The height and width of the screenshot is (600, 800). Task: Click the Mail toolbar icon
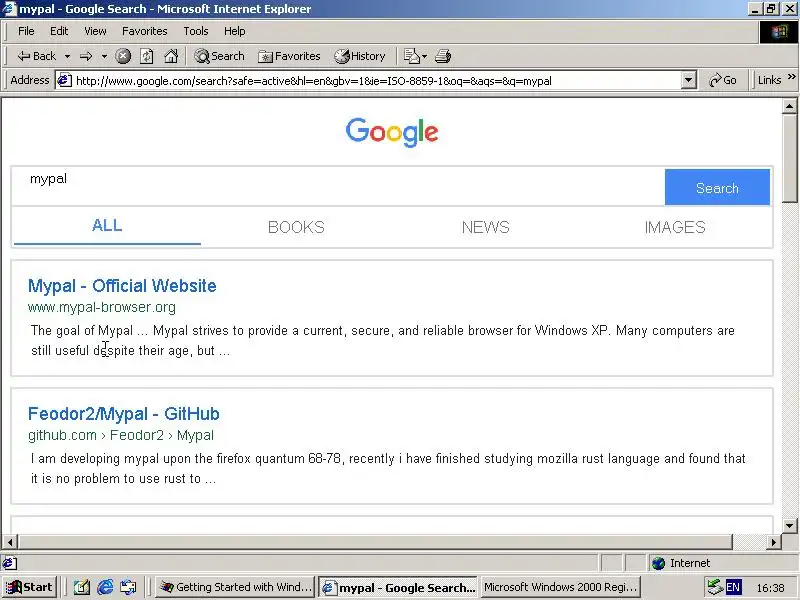(411, 56)
